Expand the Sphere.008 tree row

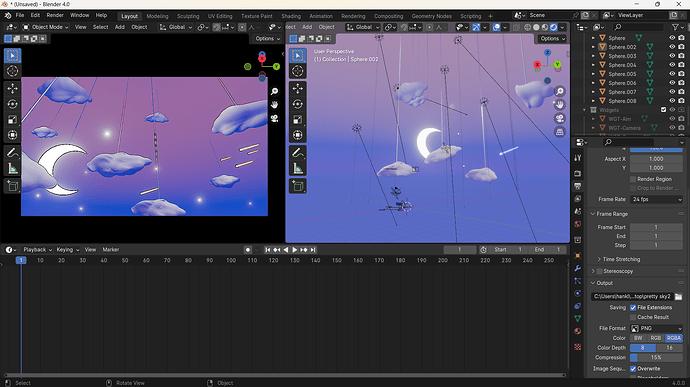point(593,101)
